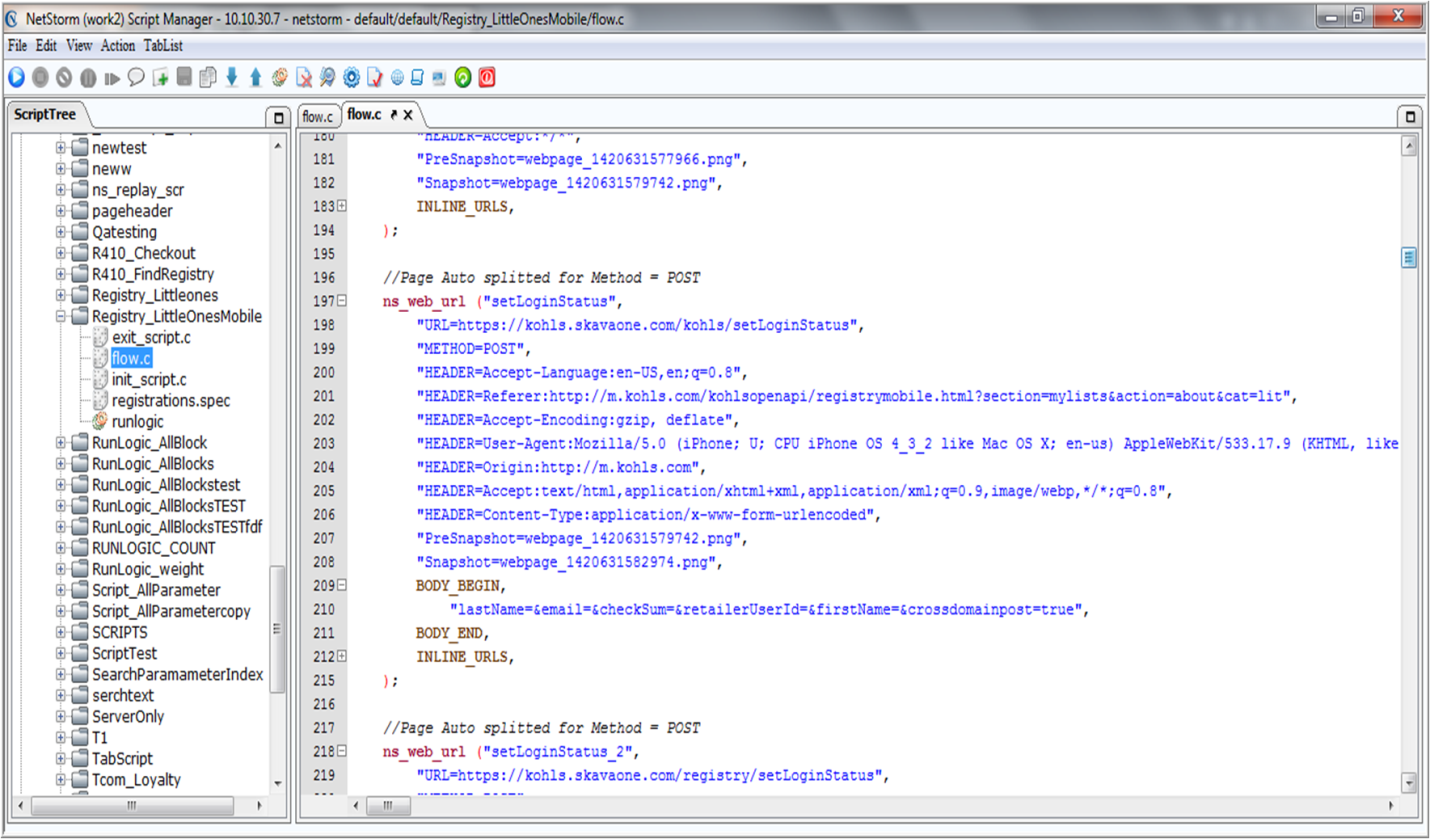This screenshot has width=1430, height=839.
Task: Open the TabList menu
Action: 163,46
